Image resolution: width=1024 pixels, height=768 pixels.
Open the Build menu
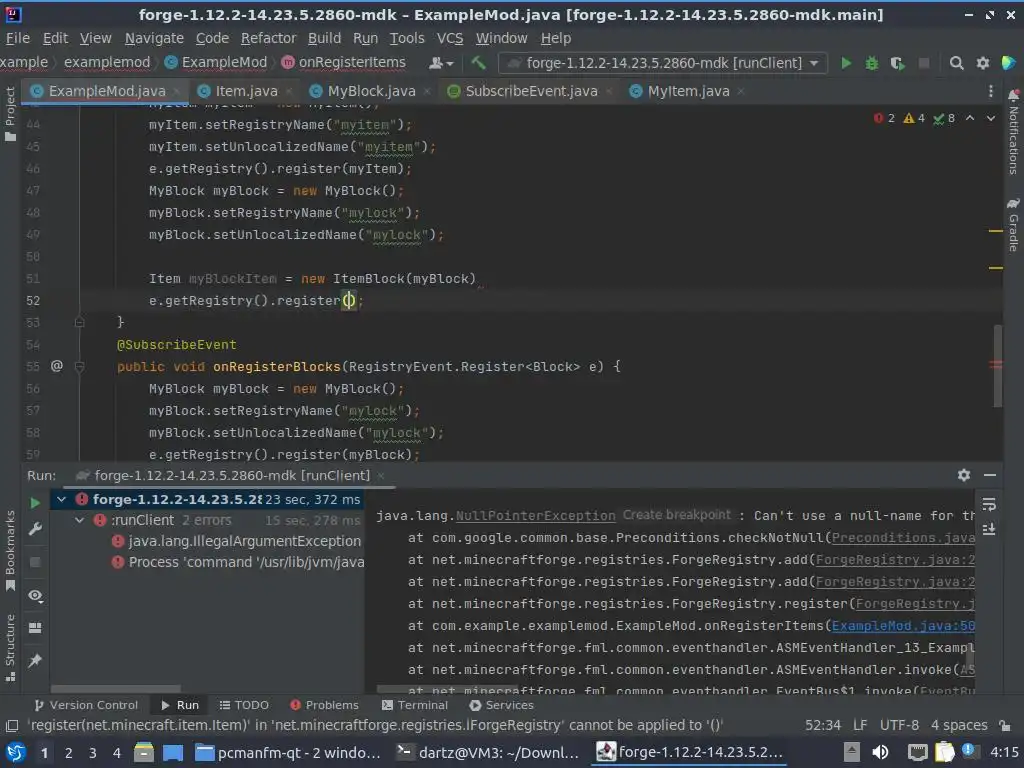click(x=325, y=38)
